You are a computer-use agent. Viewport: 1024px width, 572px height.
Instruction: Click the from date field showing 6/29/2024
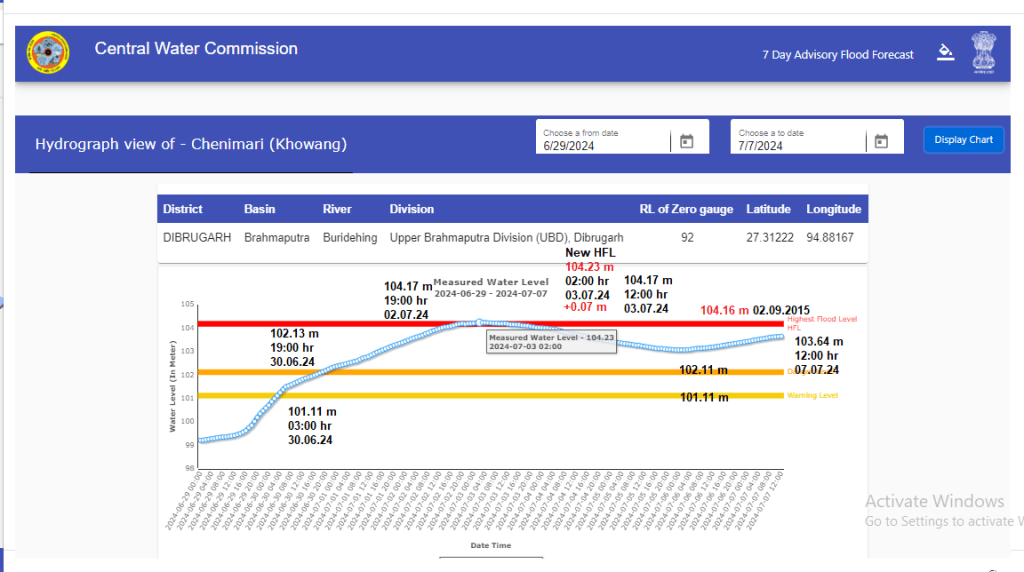605,145
